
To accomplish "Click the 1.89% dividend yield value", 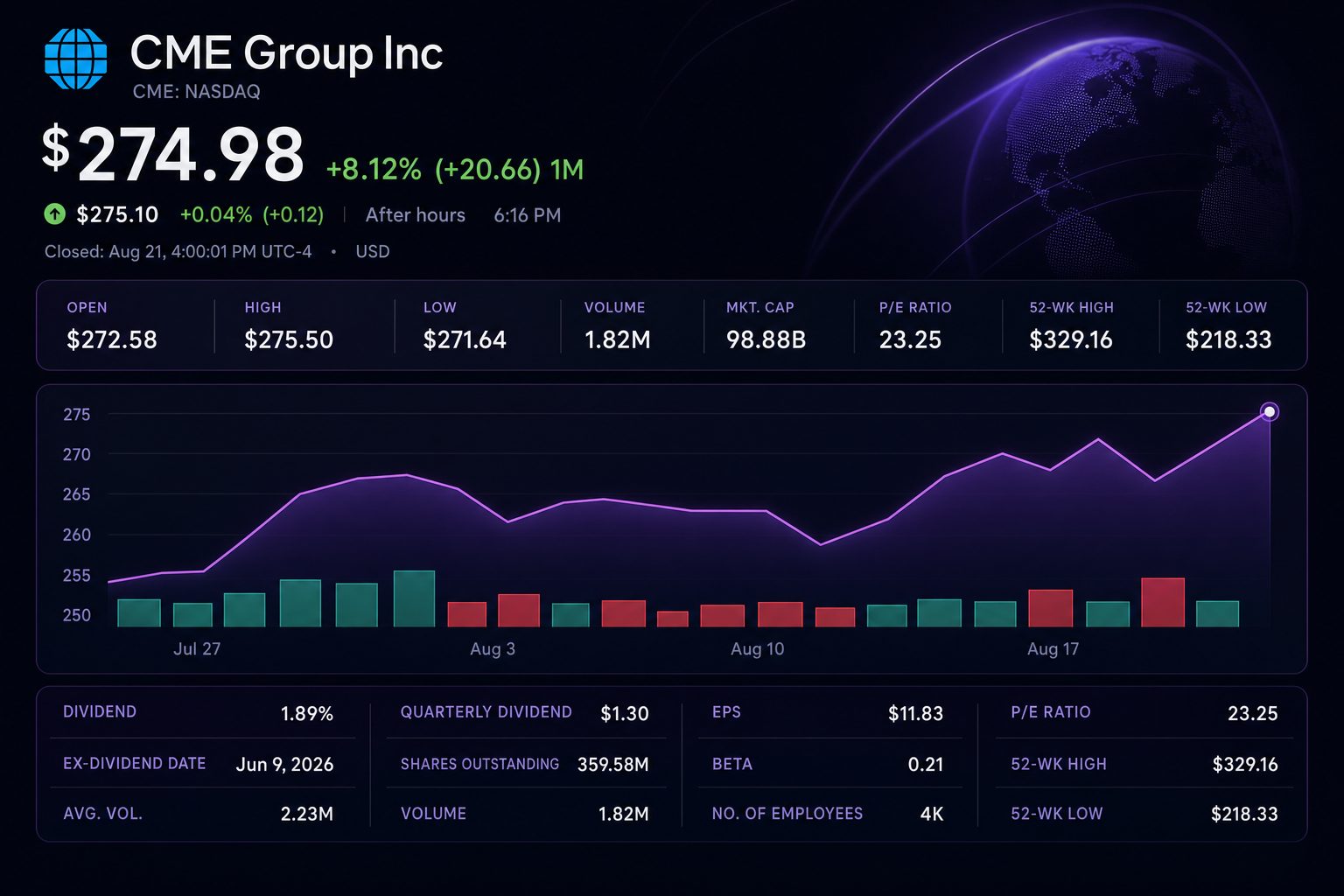I will 307,714.
